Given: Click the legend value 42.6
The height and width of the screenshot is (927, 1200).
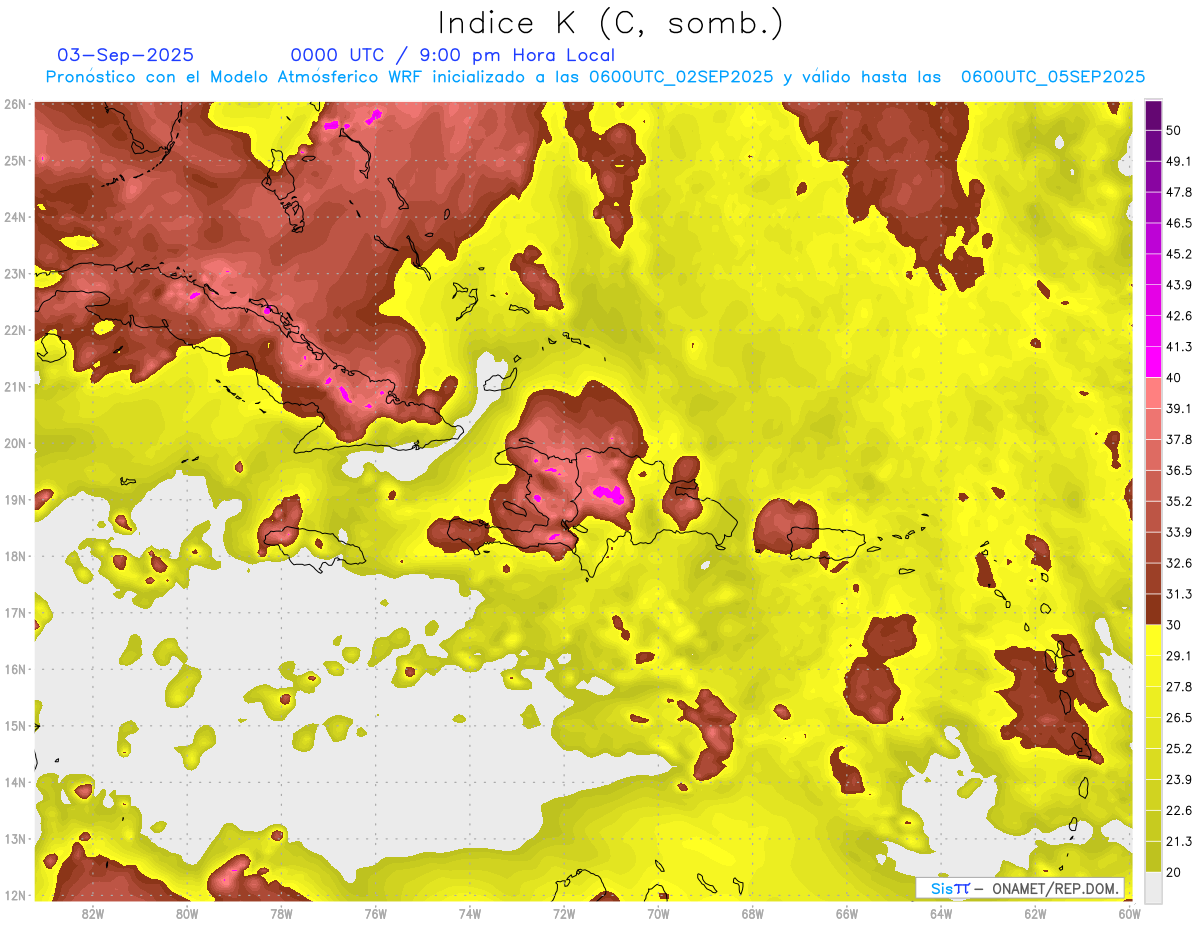Looking at the screenshot, I should (1179, 316).
